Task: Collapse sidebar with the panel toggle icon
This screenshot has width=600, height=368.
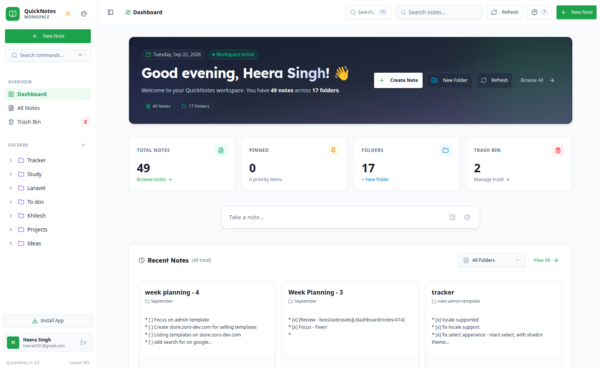Action: tap(110, 12)
